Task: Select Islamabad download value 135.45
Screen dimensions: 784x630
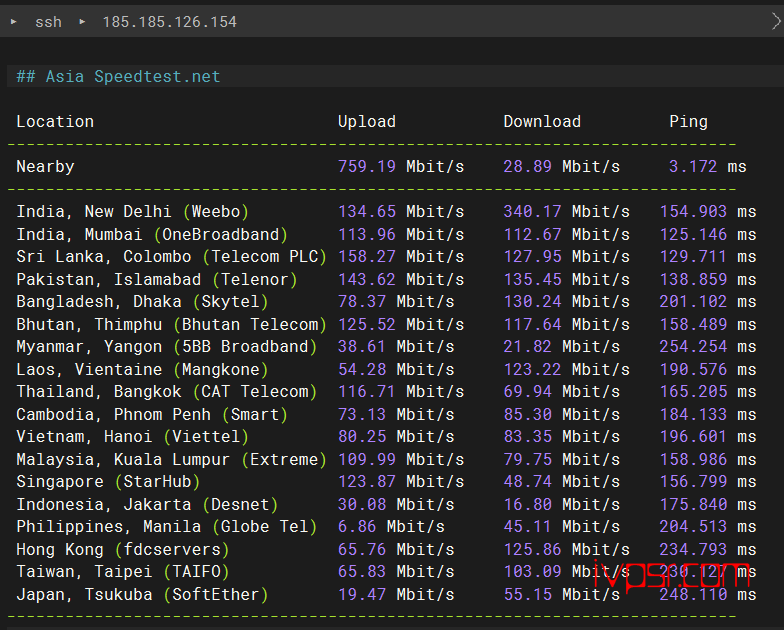Action: click(532, 280)
